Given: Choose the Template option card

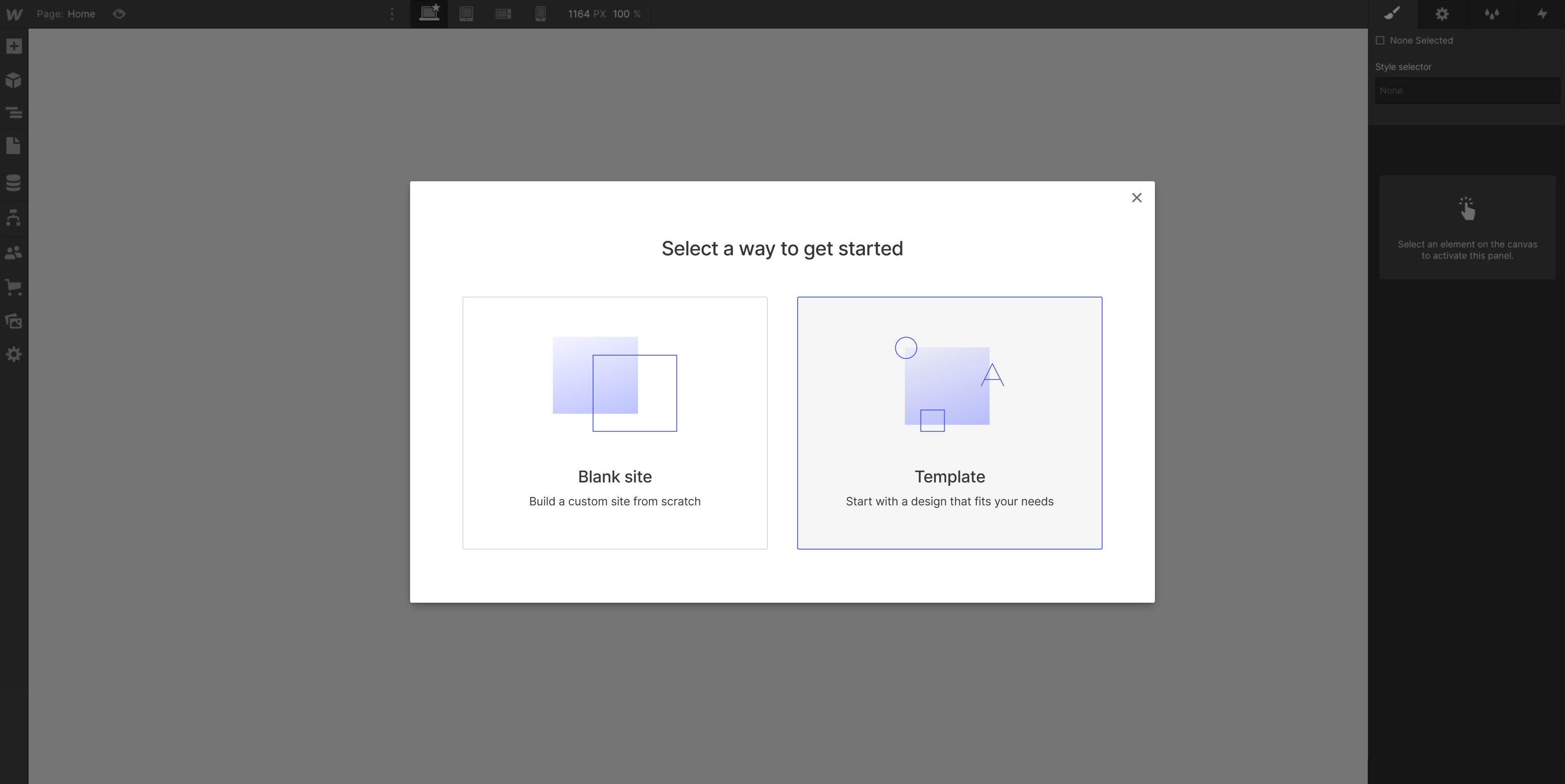Looking at the screenshot, I should pyautogui.click(x=949, y=423).
